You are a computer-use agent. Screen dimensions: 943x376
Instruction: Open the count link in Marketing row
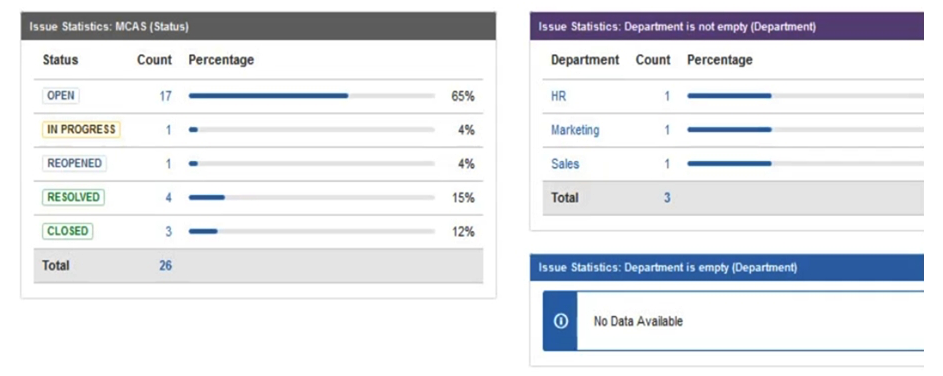click(667, 130)
